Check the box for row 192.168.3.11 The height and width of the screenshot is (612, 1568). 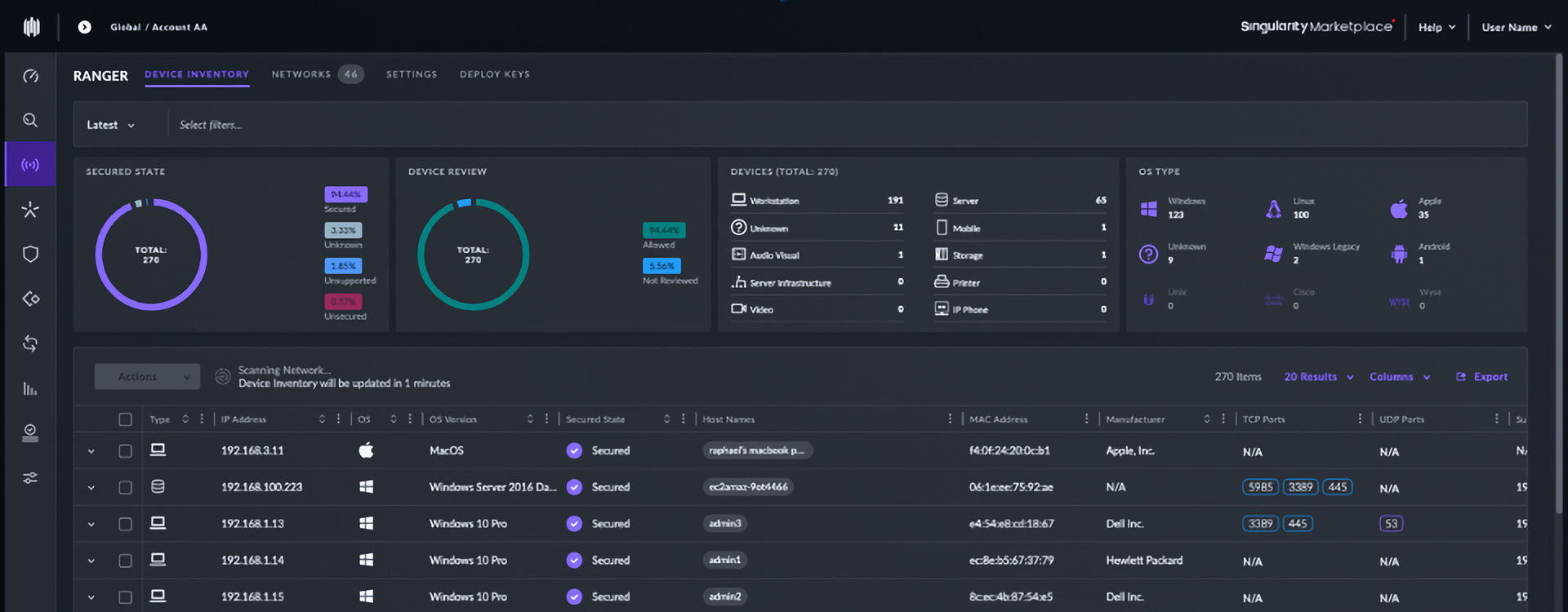[125, 450]
